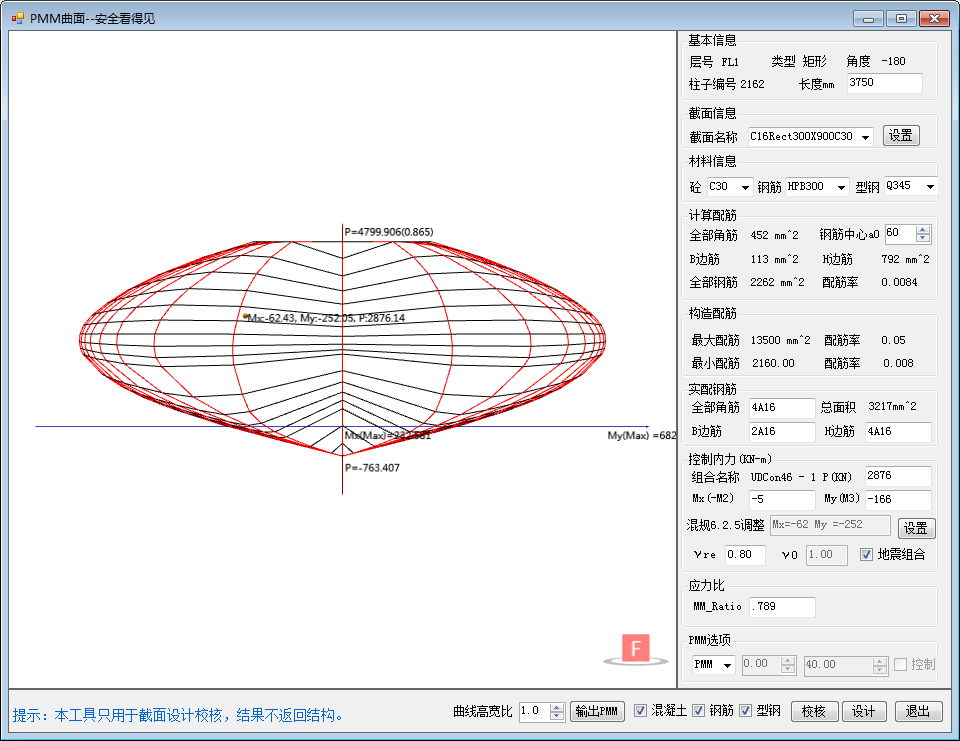The image size is (960, 741).
Task: Toggle the 地震组合 checkbox
Action: [x=866, y=555]
